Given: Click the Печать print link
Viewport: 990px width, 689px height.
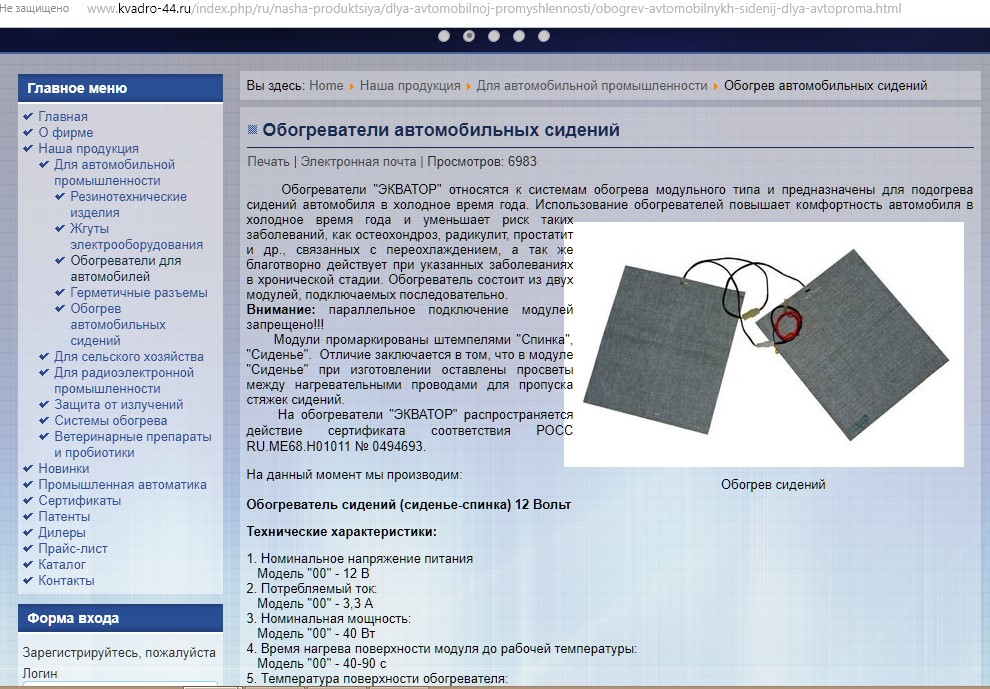Looking at the screenshot, I should (x=268, y=161).
